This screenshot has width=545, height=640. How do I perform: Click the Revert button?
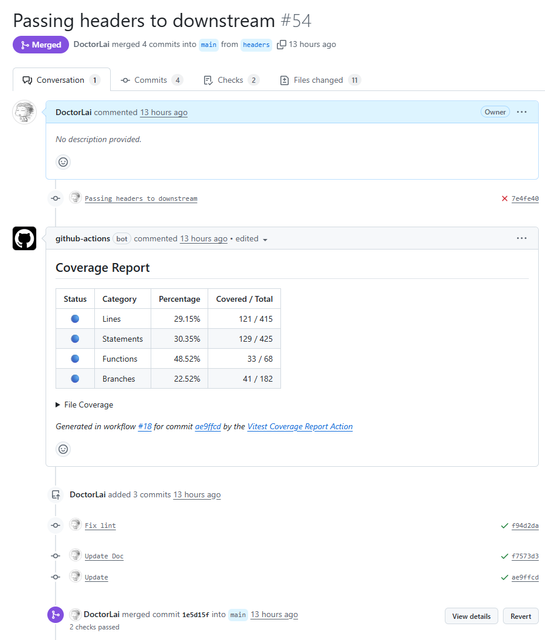click(x=521, y=616)
